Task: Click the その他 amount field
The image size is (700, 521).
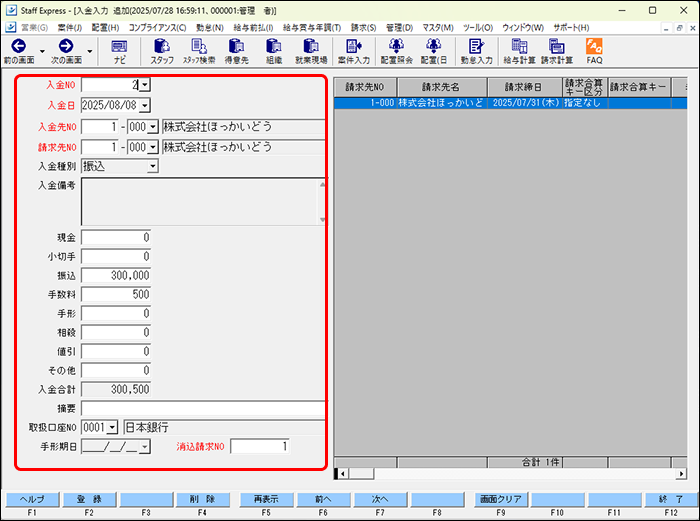Action: 116,371
